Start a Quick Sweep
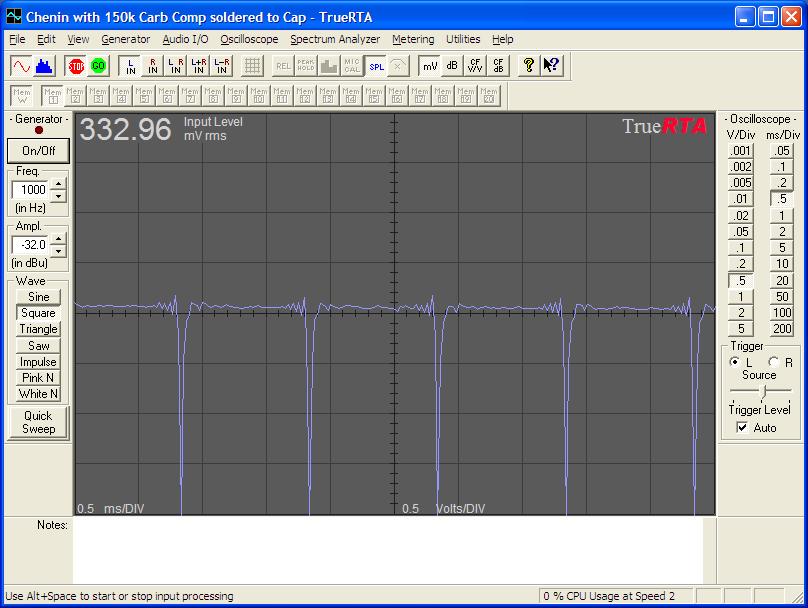This screenshot has height=608, width=808. click(38, 423)
